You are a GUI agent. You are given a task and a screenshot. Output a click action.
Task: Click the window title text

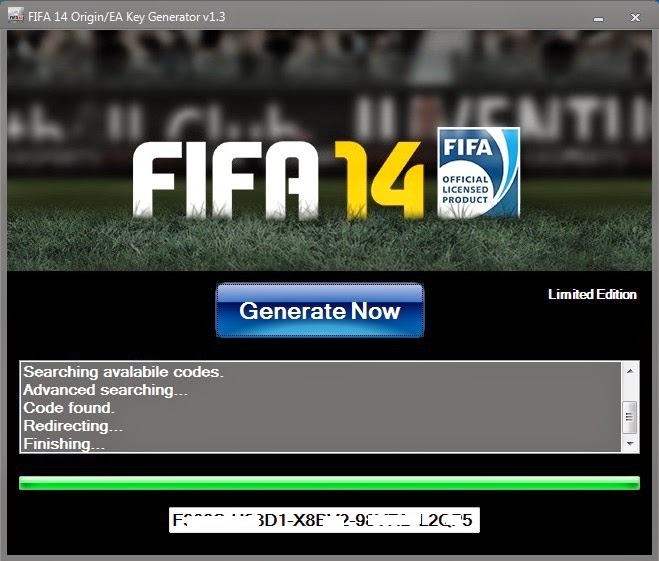coord(127,17)
